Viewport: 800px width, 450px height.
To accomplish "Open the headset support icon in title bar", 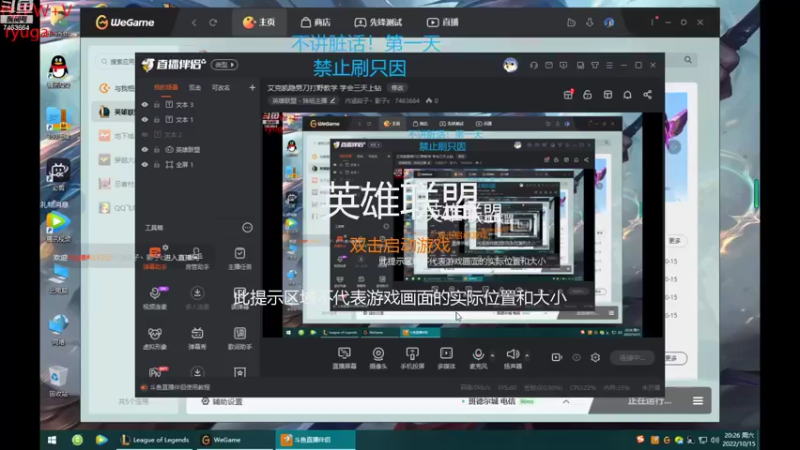I will 534,65.
